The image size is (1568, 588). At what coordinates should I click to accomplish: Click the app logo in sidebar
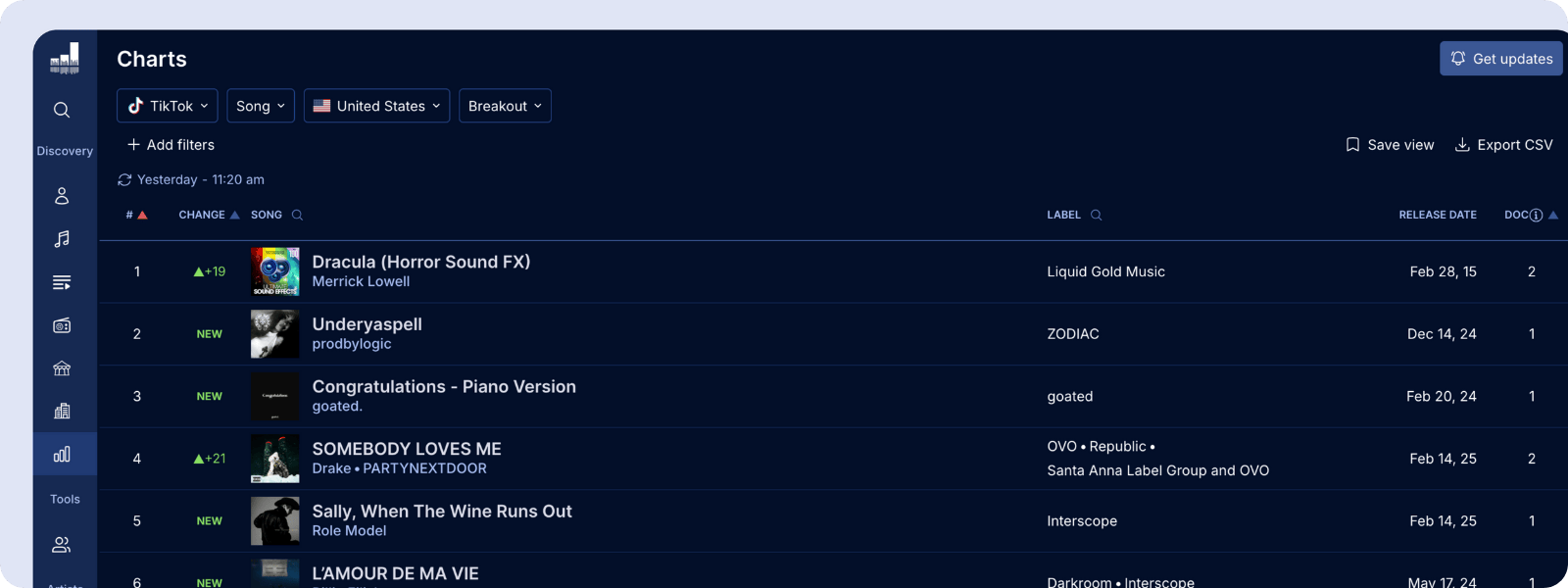coord(65,59)
